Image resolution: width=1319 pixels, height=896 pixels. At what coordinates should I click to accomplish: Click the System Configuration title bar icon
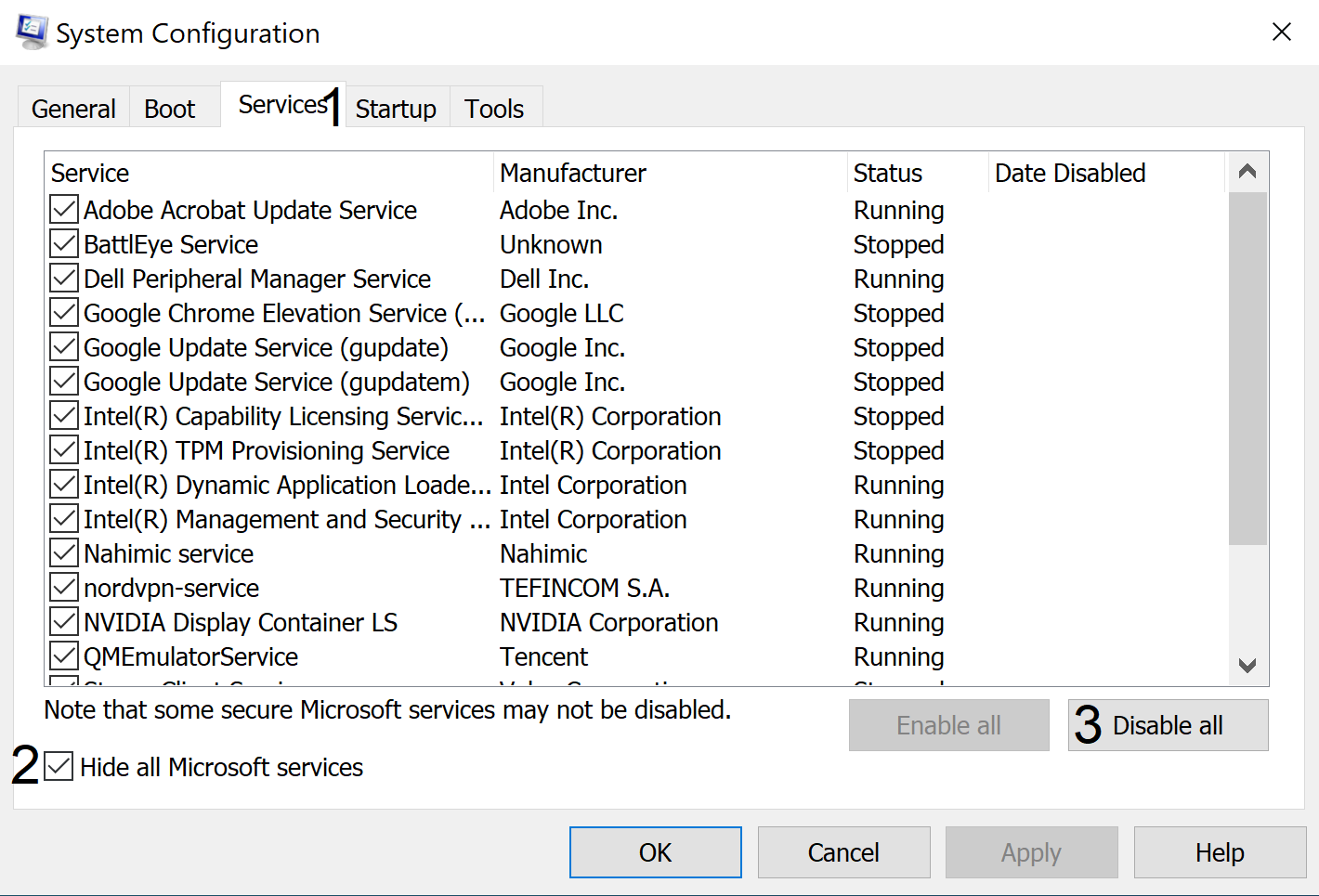32,32
